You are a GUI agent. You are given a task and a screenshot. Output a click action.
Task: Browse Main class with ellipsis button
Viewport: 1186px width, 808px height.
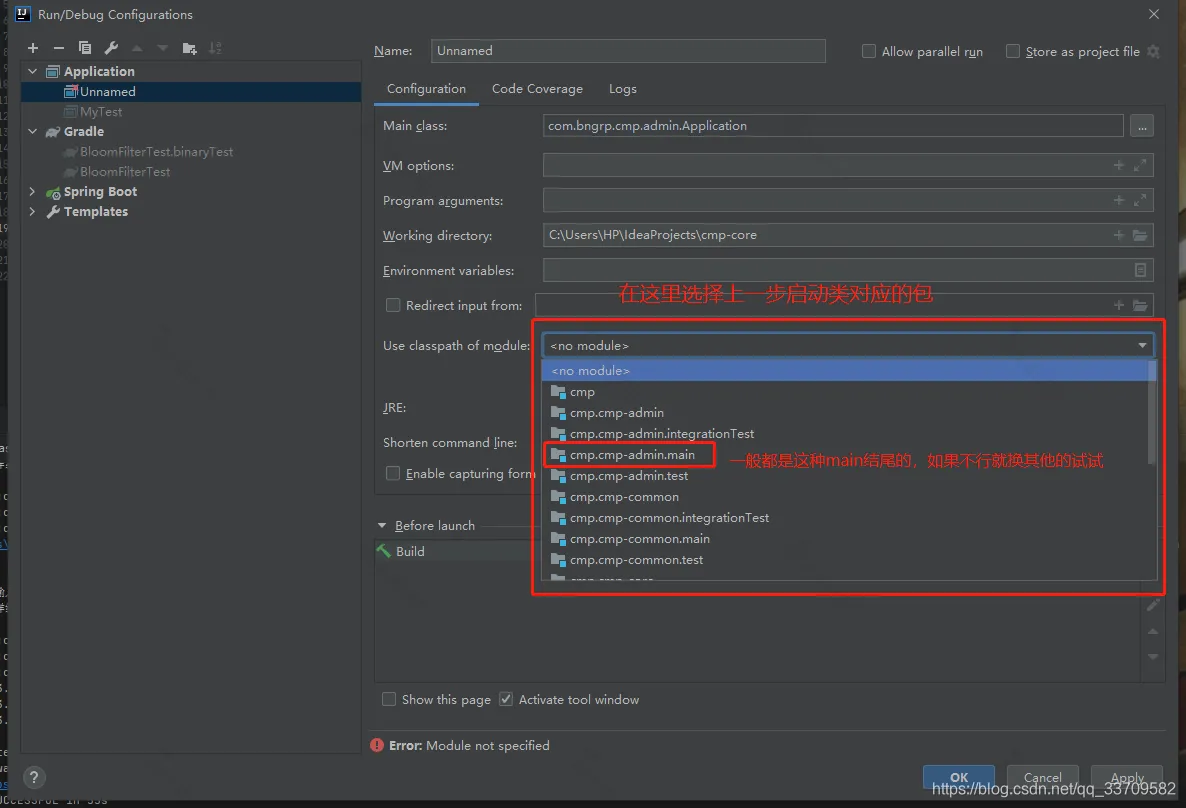[x=1141, y=126]
